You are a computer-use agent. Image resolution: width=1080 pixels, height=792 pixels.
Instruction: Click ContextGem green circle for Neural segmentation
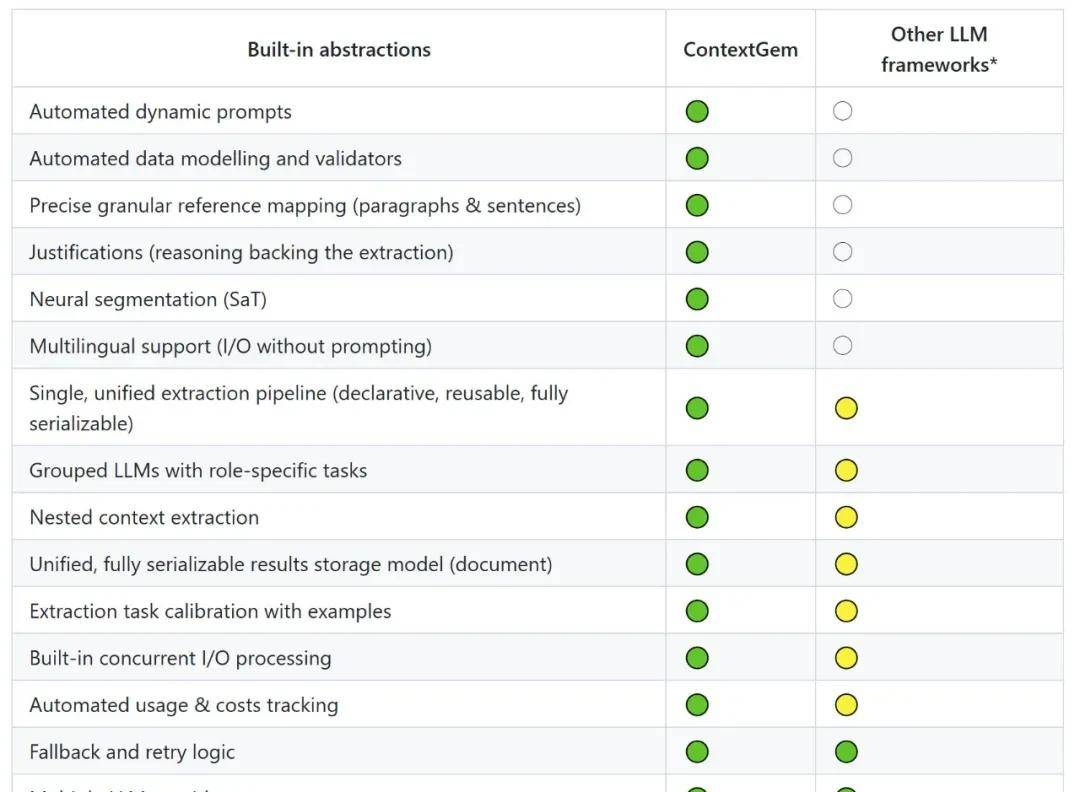coord(697,299)
